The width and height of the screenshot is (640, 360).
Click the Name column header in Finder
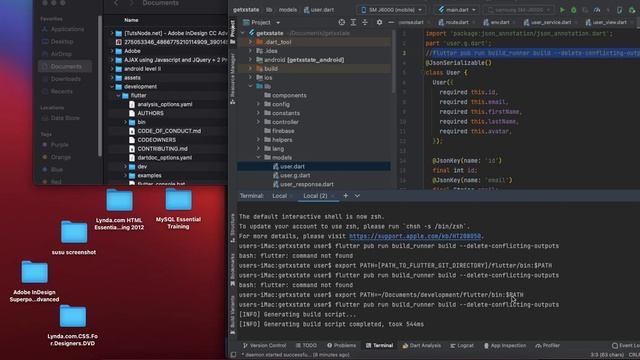pos(131,20)
